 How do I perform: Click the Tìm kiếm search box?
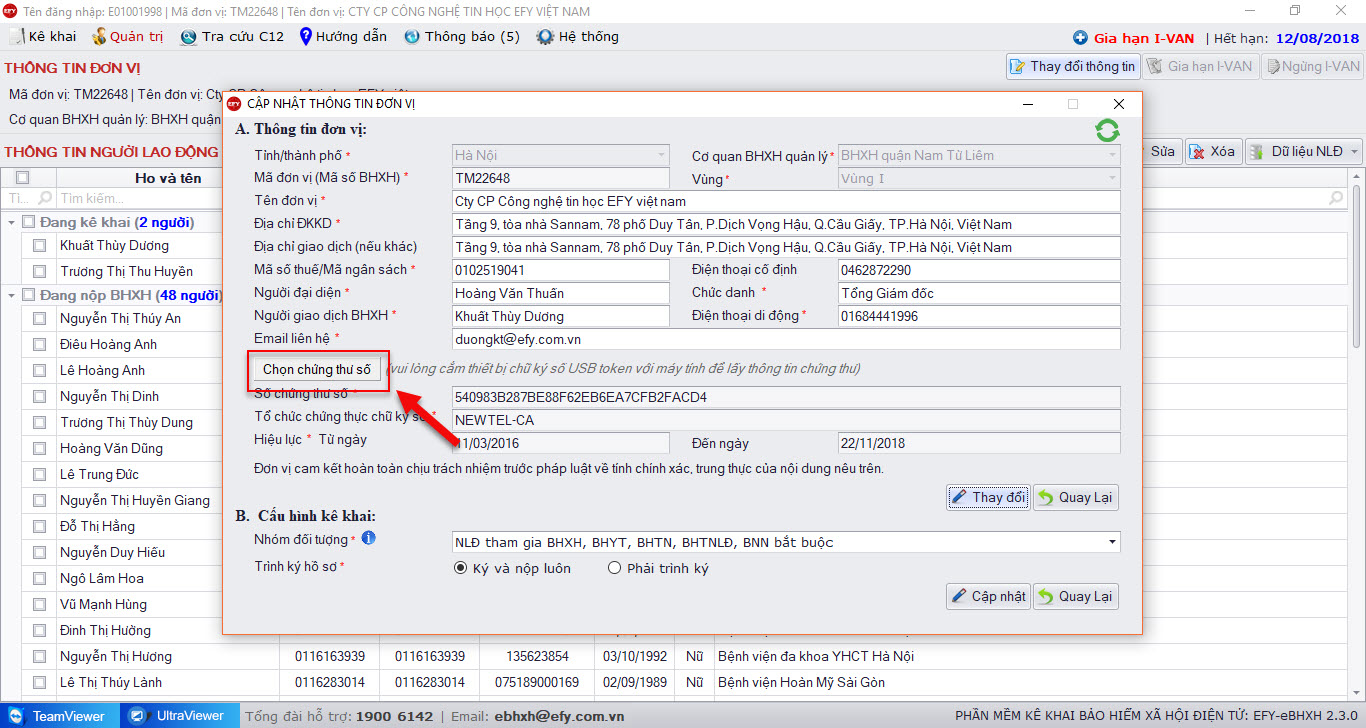(140, 199)
